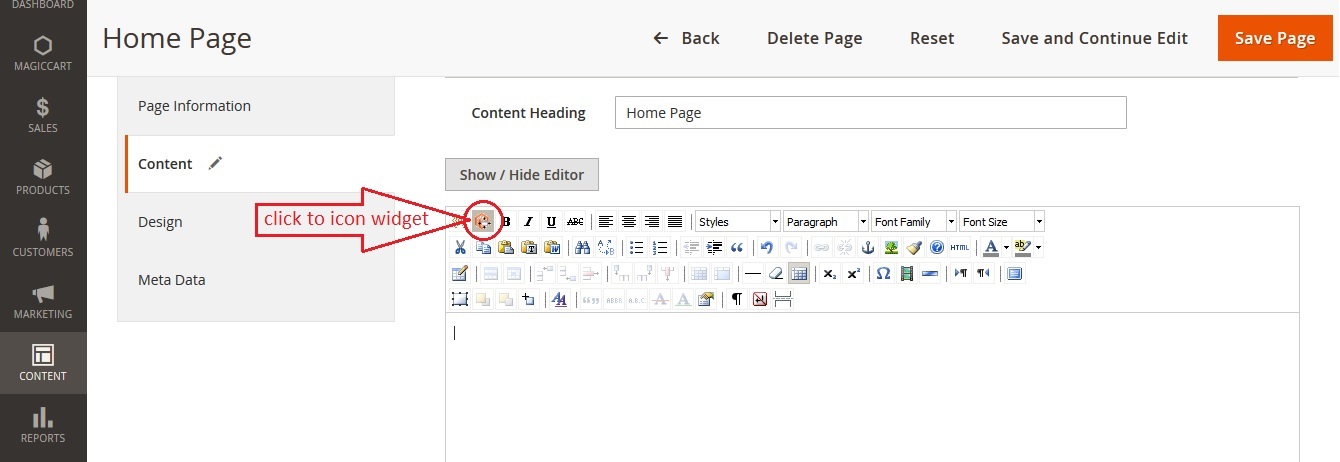Open the Paragraph format dropdown
This screenshot has height=462, width=1340.
tap(825, 222)
